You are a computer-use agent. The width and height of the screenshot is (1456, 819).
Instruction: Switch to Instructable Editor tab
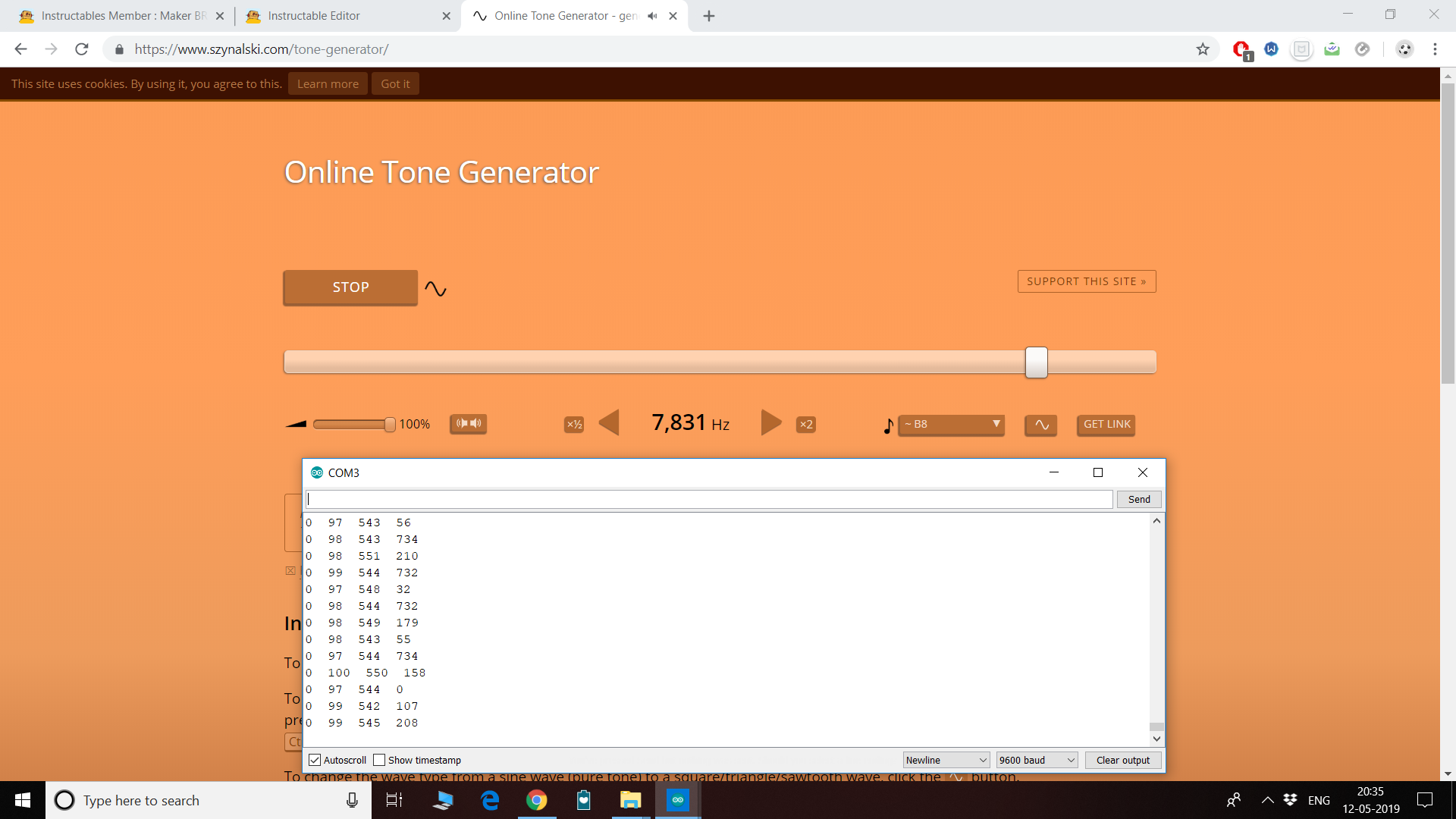tap(347, 16)
